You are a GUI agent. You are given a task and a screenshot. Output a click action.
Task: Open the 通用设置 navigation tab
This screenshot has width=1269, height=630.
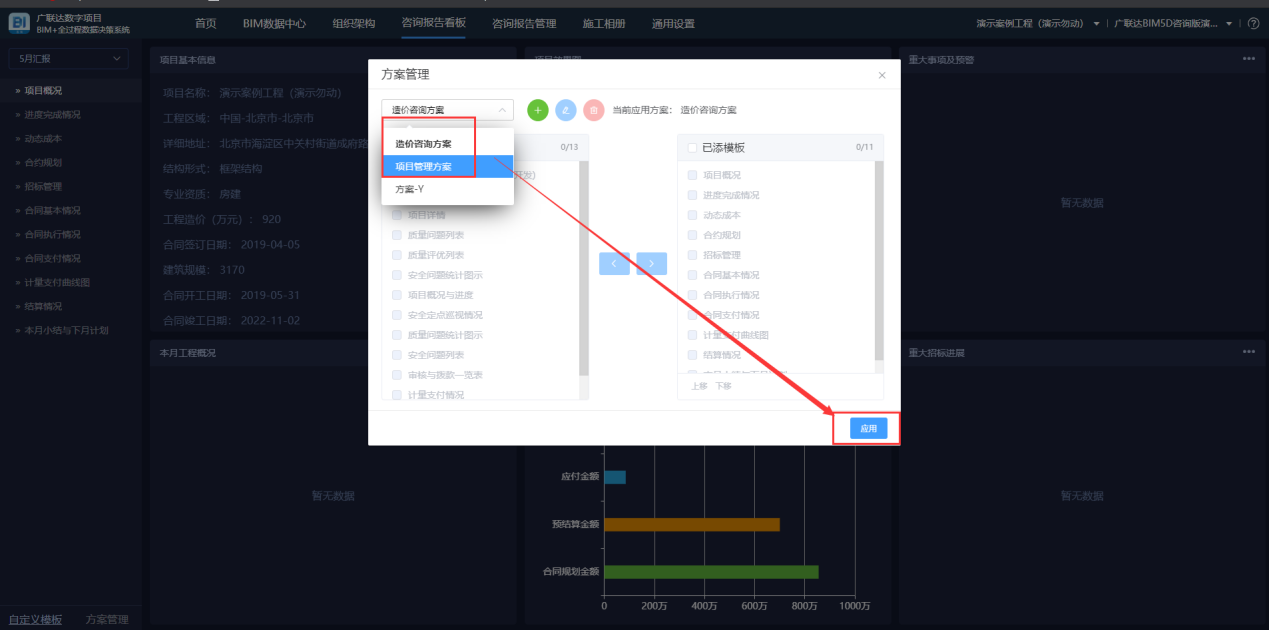673,23
